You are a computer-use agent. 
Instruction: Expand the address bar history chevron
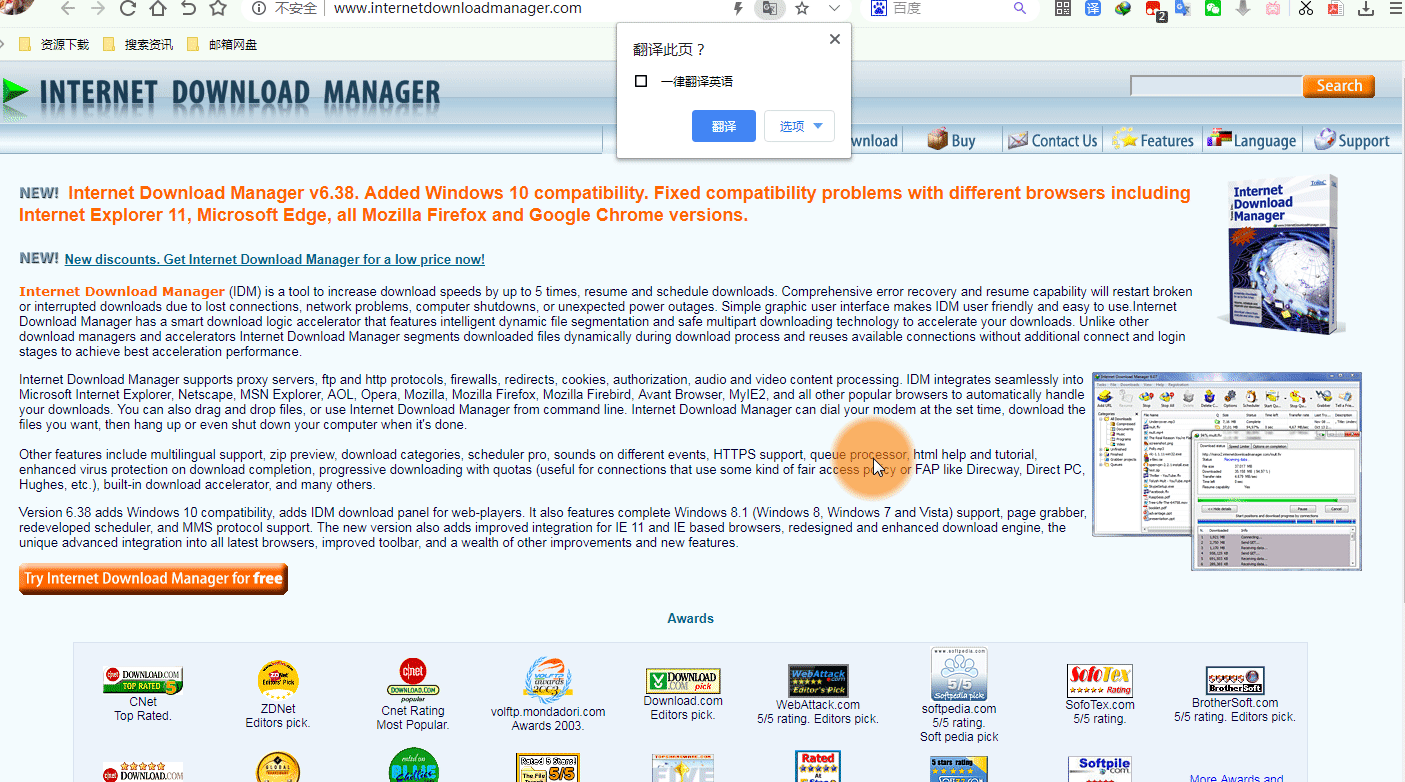tap(834, 8)
